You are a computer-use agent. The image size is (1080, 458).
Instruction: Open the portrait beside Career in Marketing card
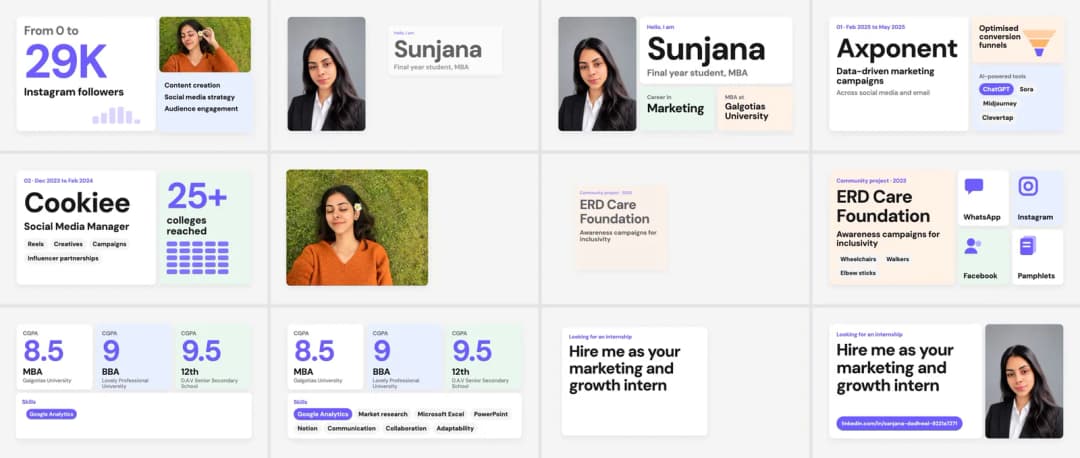pyautogui.click(x=597, y=74)
